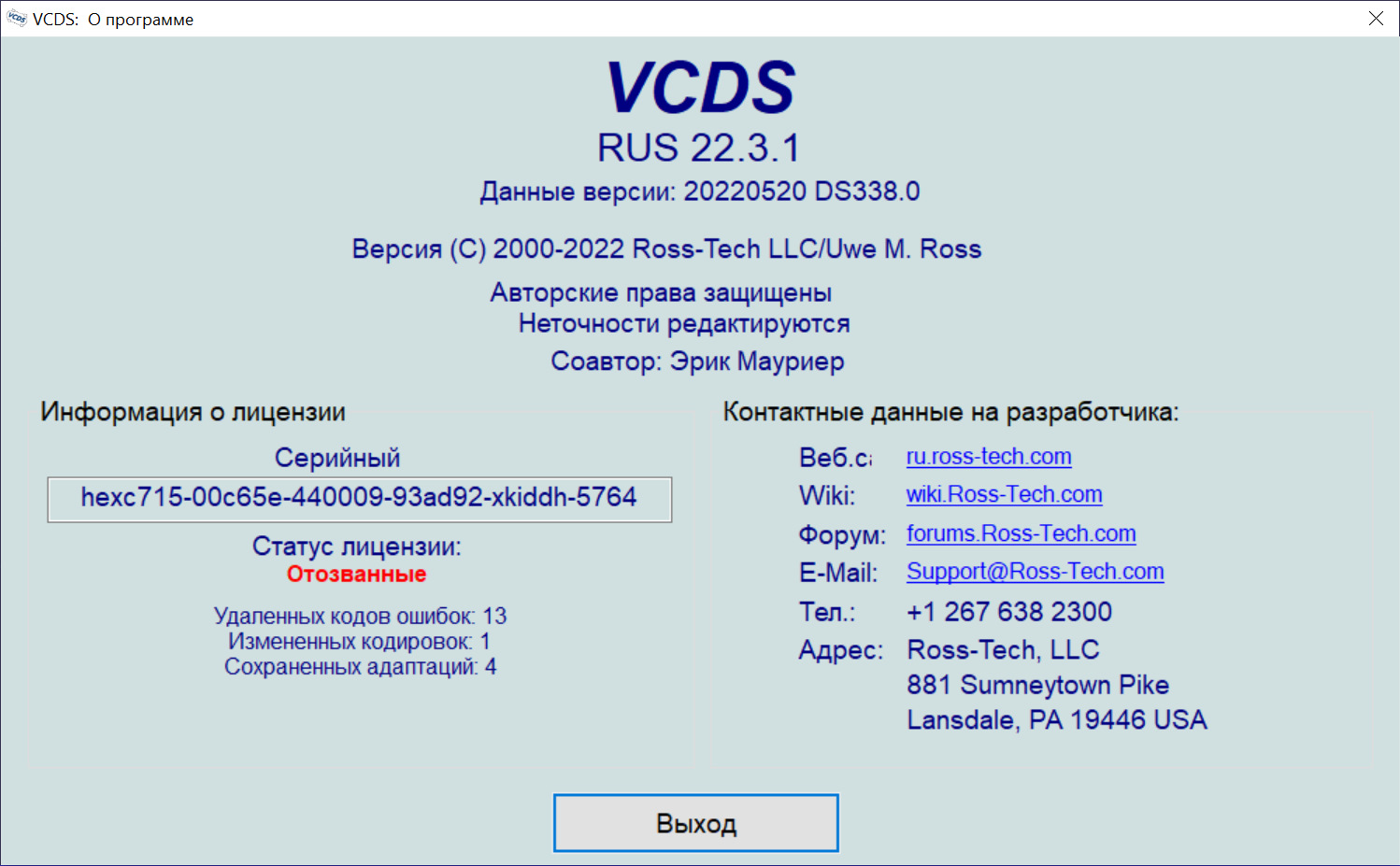
Task: Click the Соавтор: Эрик Мауриер text
Action: pyautogui.click(x=697, y=362)
